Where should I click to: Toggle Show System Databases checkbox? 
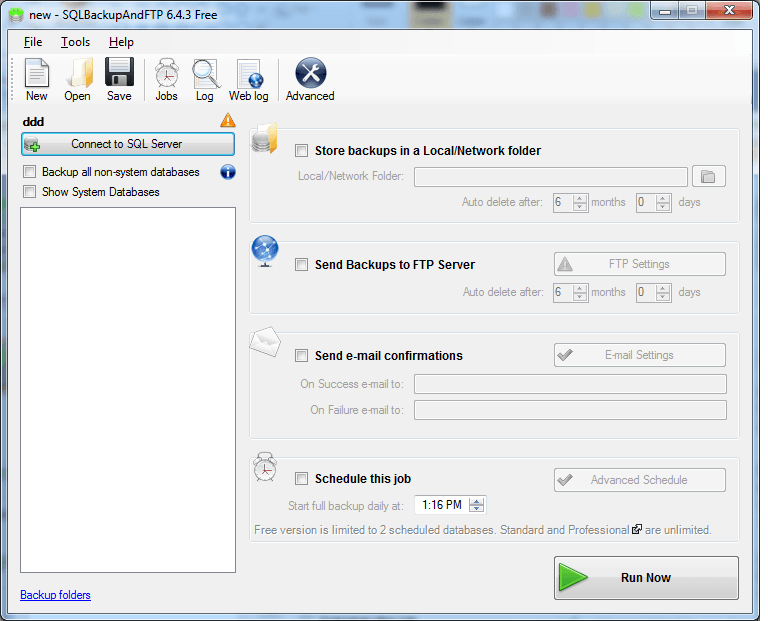pyautogui.click(x=29, y=191)
